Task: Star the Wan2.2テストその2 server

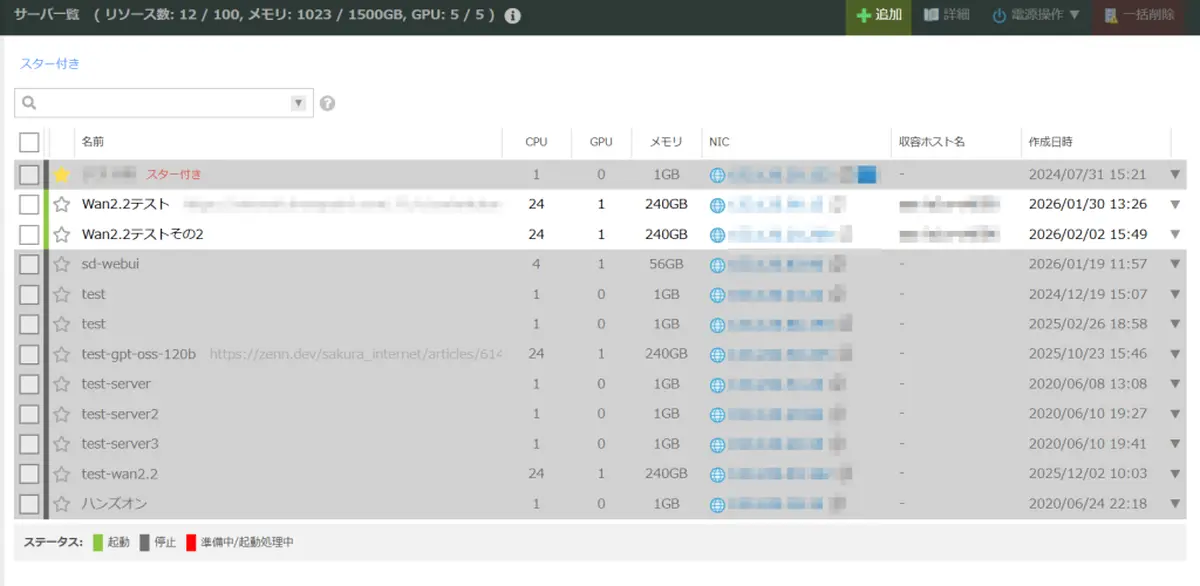Action: (x=62, y=235)
